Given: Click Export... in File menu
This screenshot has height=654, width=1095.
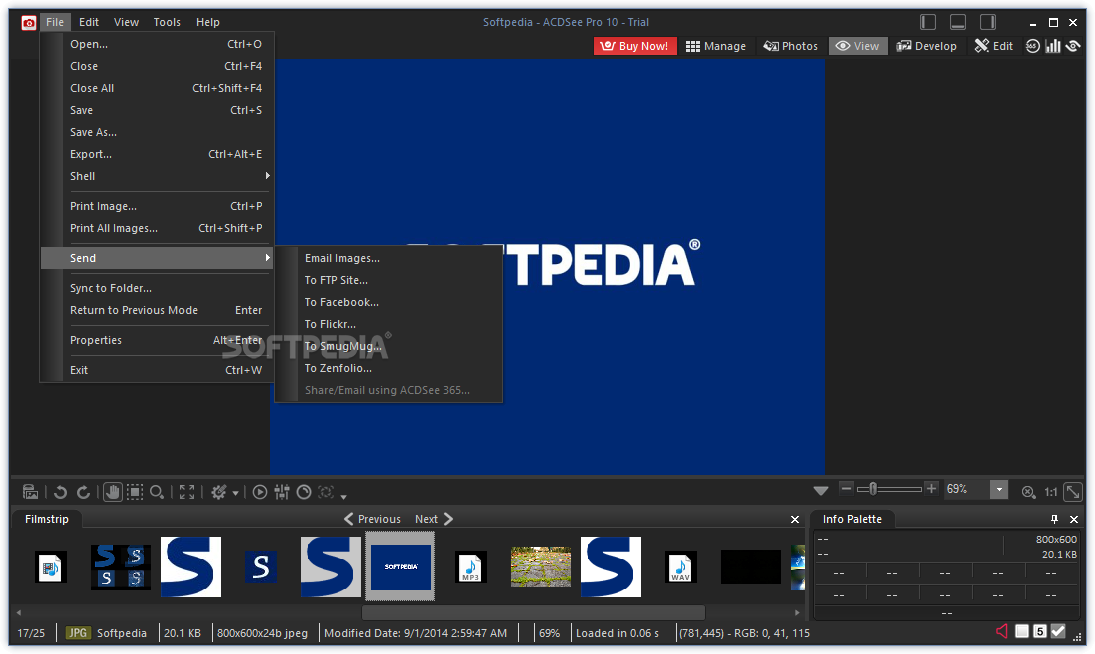Looking at the screenshot, I should tap(157, 154).
